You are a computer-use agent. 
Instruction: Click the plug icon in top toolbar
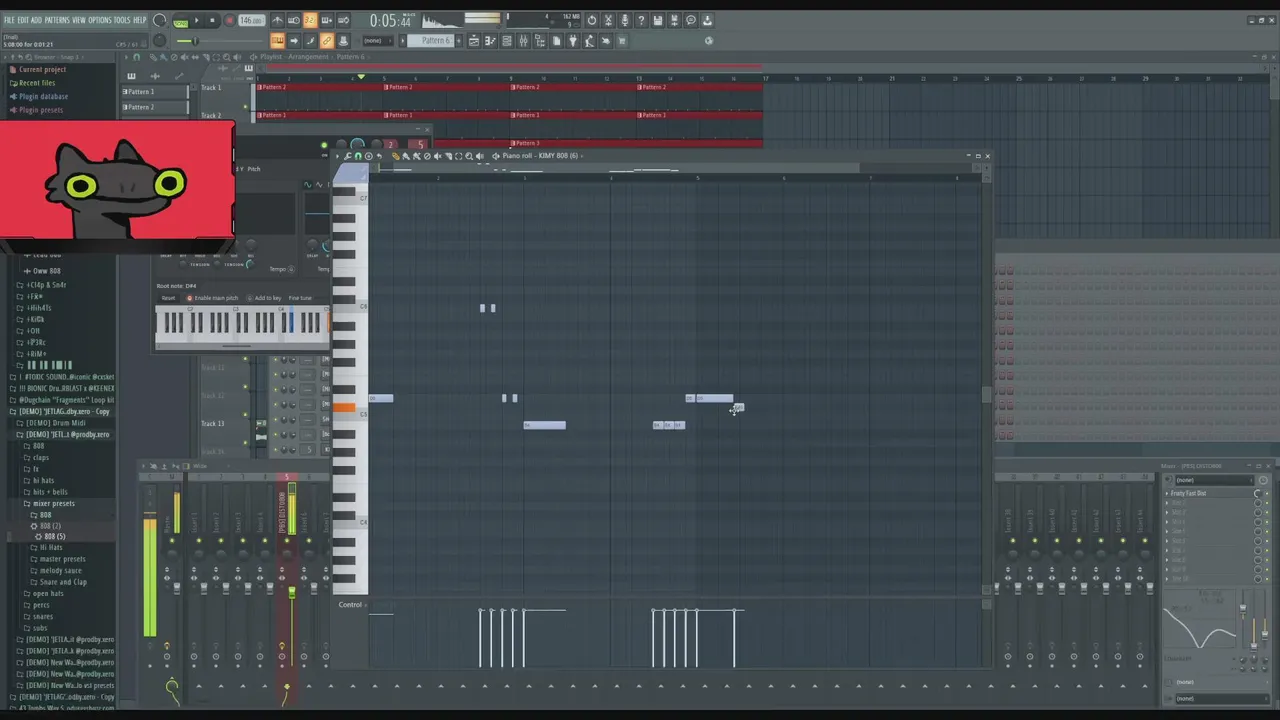(x=573, y=41)
